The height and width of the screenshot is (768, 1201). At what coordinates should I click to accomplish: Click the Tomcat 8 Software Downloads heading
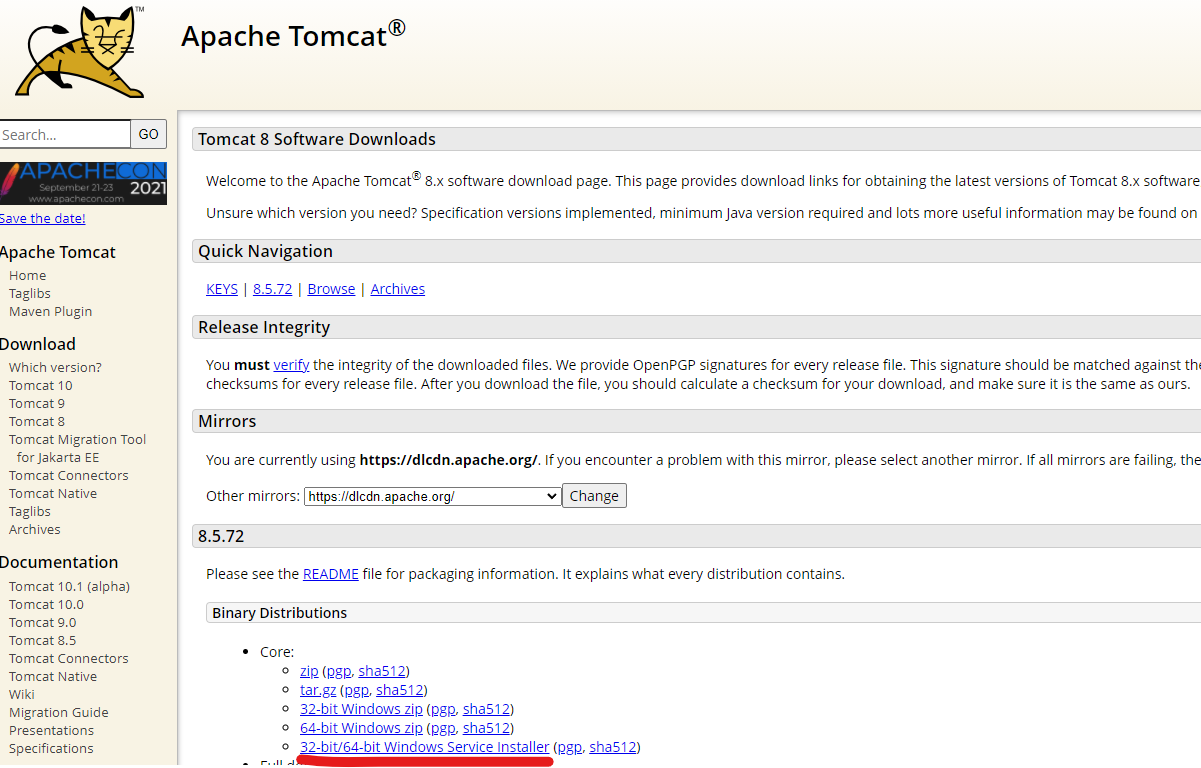click(x=317, y=139)
